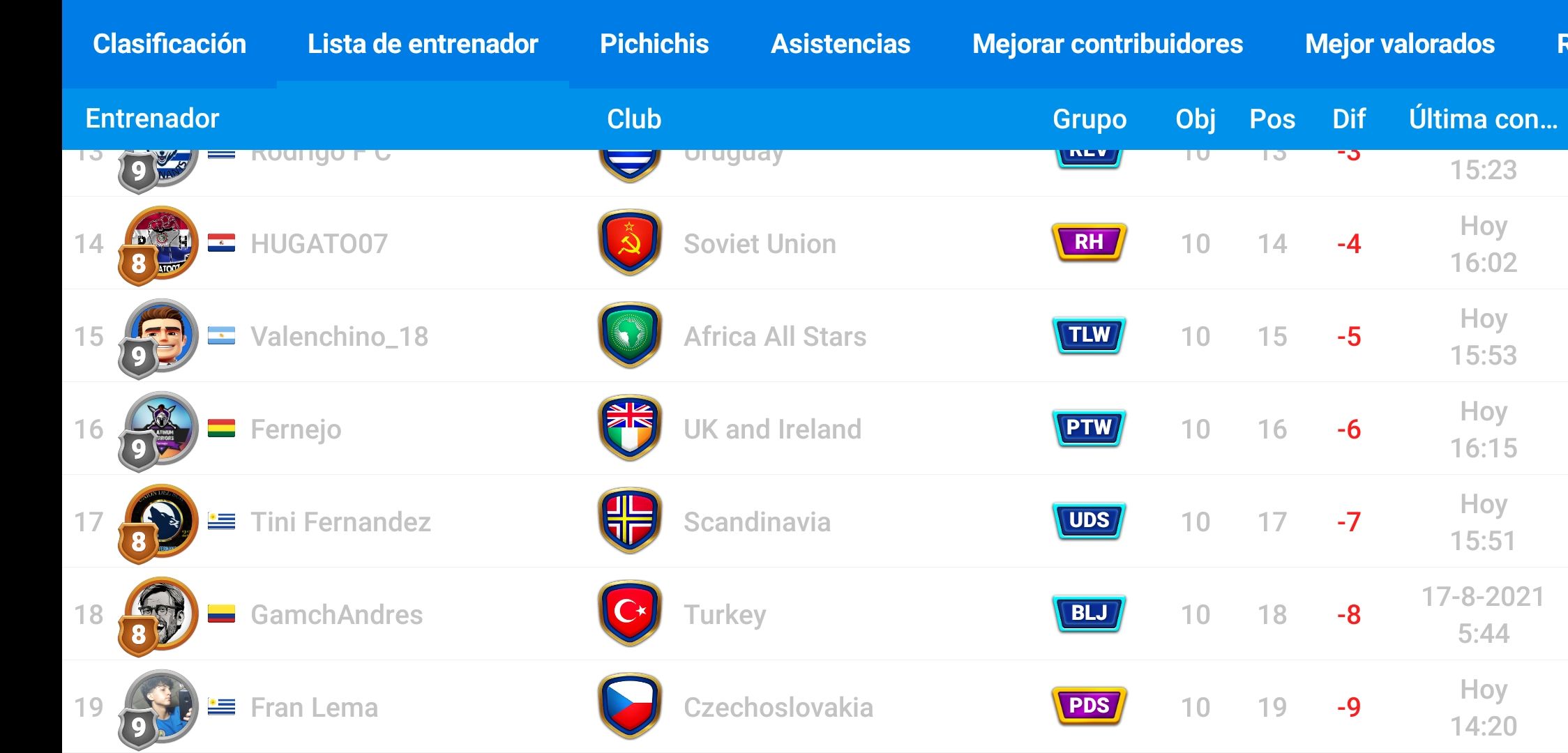The height and width of the screenshot is (753, 1568).
Task: Select the PTW group badge
Action: [x=1089, y=428]
